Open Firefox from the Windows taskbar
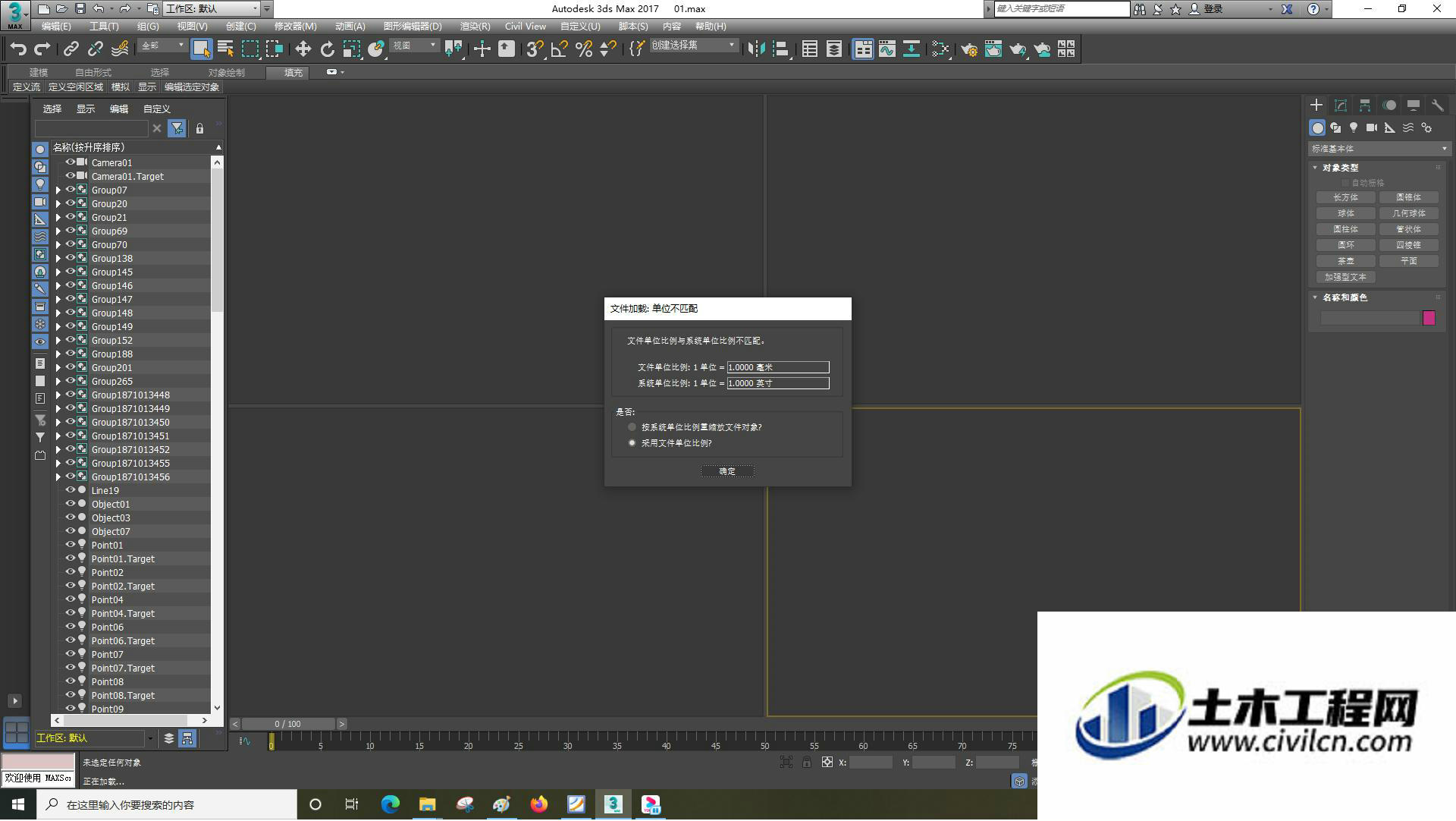This screenshot has width=1456, height=821. (x=539, y=804)
